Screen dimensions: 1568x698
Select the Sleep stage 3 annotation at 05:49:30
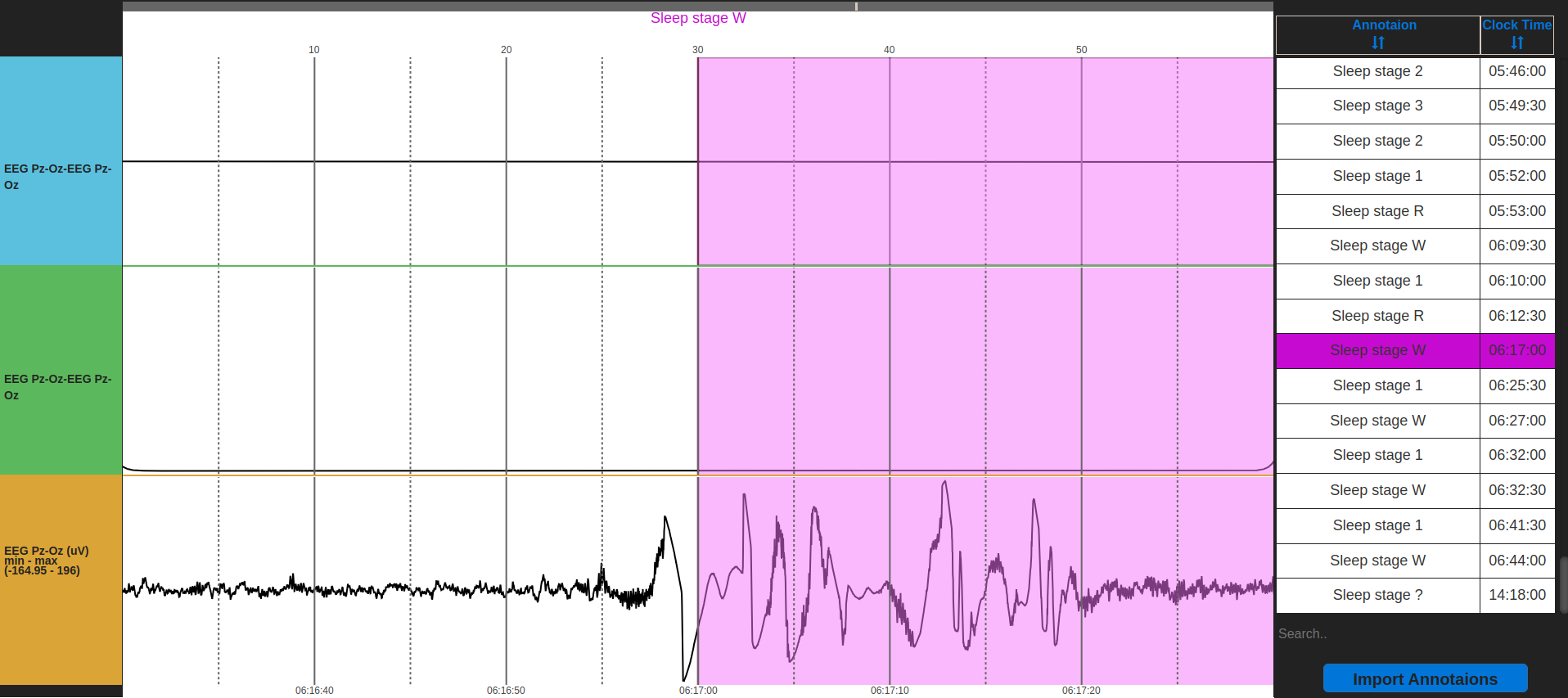click(1415, 106)
